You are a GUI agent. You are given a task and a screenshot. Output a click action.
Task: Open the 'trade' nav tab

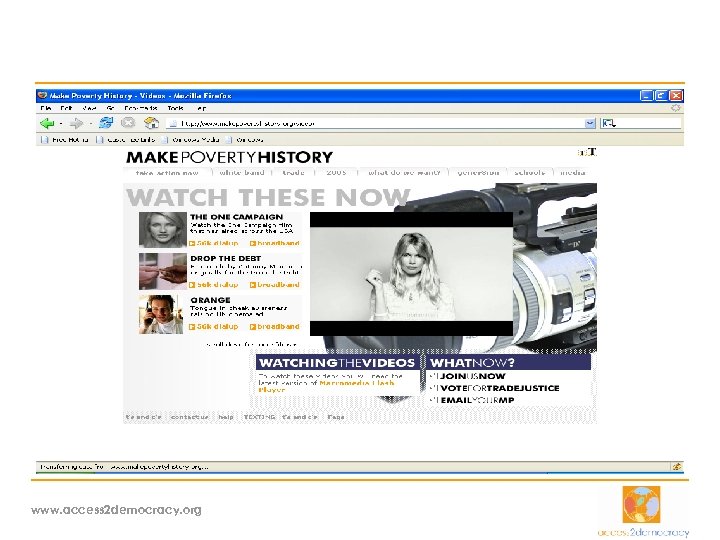[x=293, y=173]
